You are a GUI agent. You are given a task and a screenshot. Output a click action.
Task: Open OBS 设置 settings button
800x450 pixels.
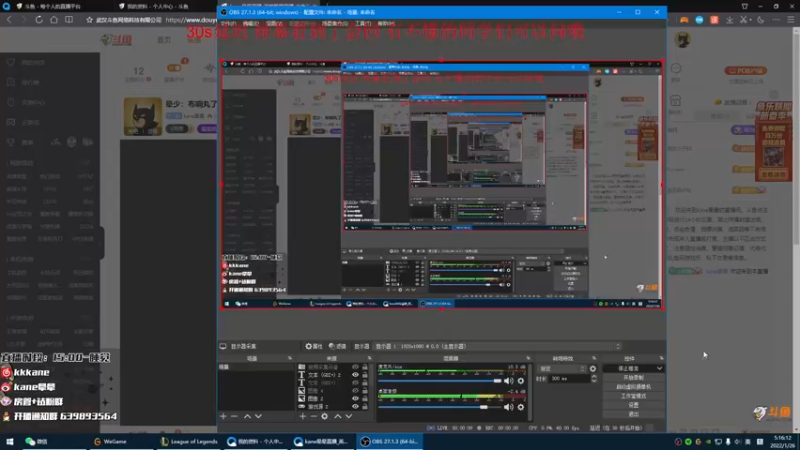point(634,405)
